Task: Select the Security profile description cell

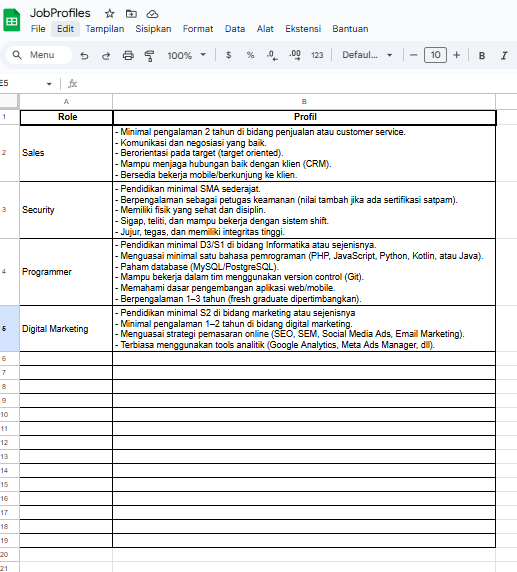Action: [304, 210]
